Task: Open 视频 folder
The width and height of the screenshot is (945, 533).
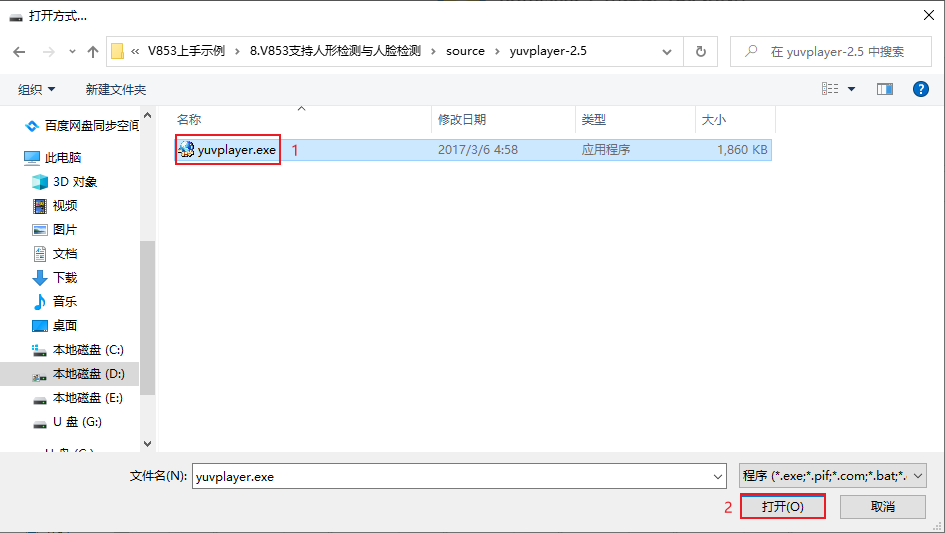Action: click(x=65, y=206)
